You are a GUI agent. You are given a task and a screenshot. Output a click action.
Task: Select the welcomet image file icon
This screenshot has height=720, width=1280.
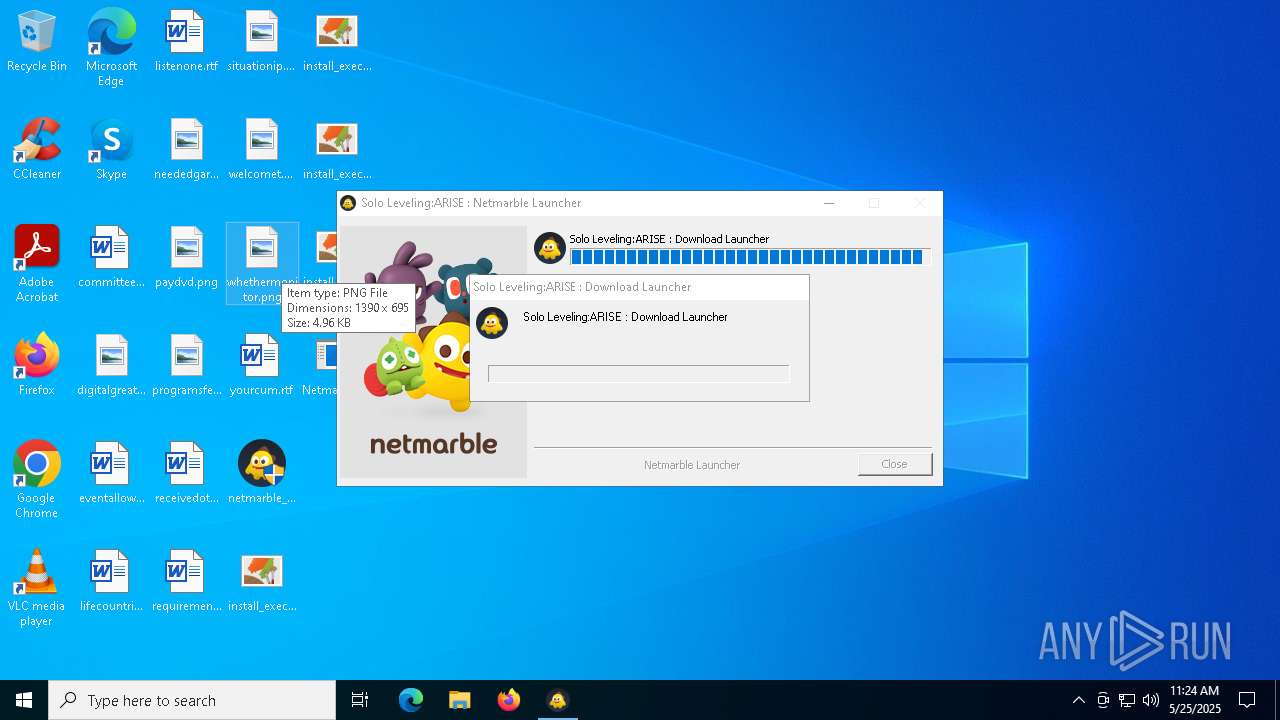point(261,150)
